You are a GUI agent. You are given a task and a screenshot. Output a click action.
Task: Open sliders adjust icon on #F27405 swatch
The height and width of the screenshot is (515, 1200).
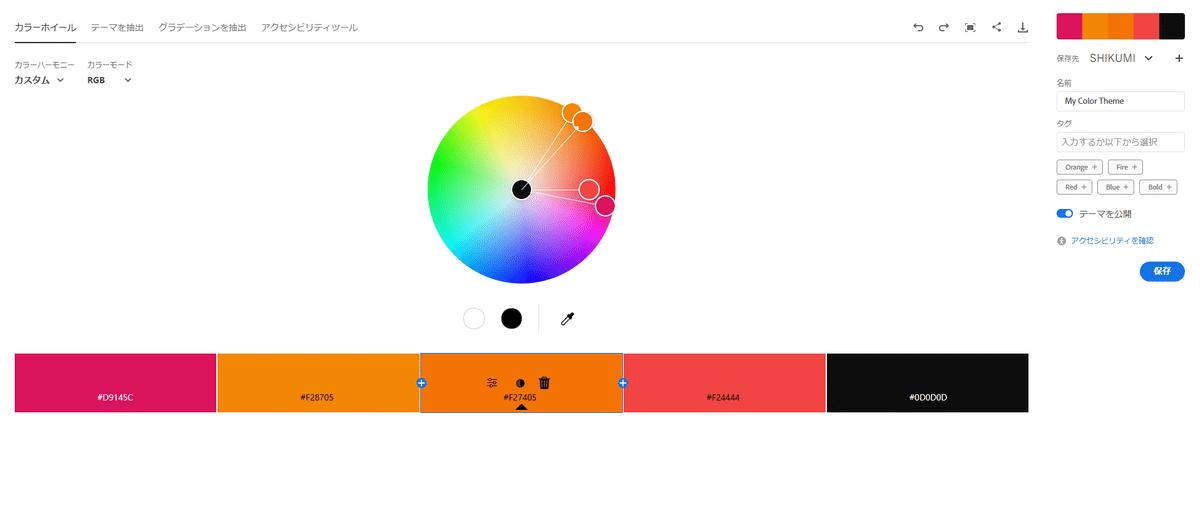(492, 383)
